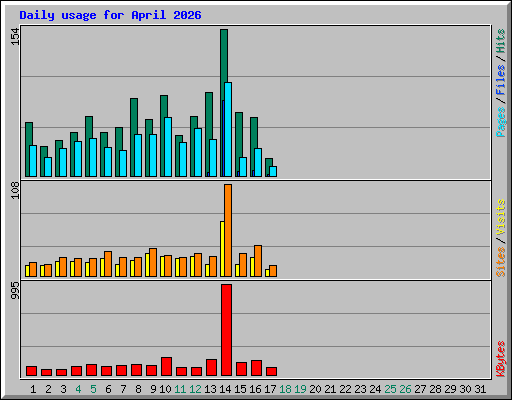Click day number 7 on the x-axis
Viewport: 512px width, 400px height.
tap(123, 389)
